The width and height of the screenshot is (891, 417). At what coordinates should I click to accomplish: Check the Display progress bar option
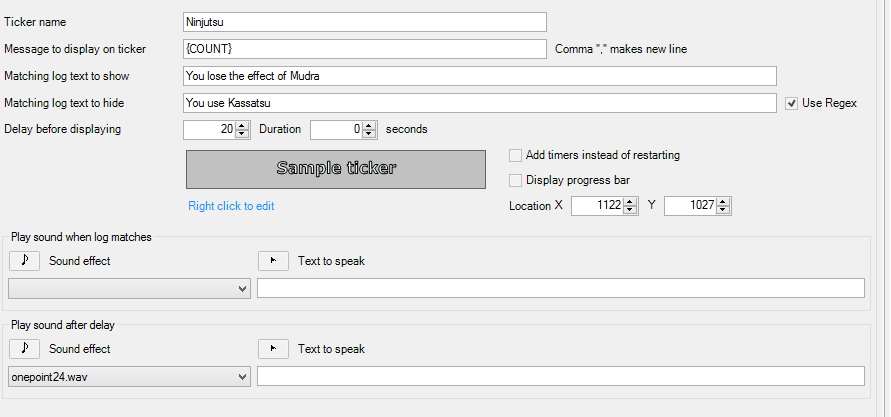click(516, 180)
